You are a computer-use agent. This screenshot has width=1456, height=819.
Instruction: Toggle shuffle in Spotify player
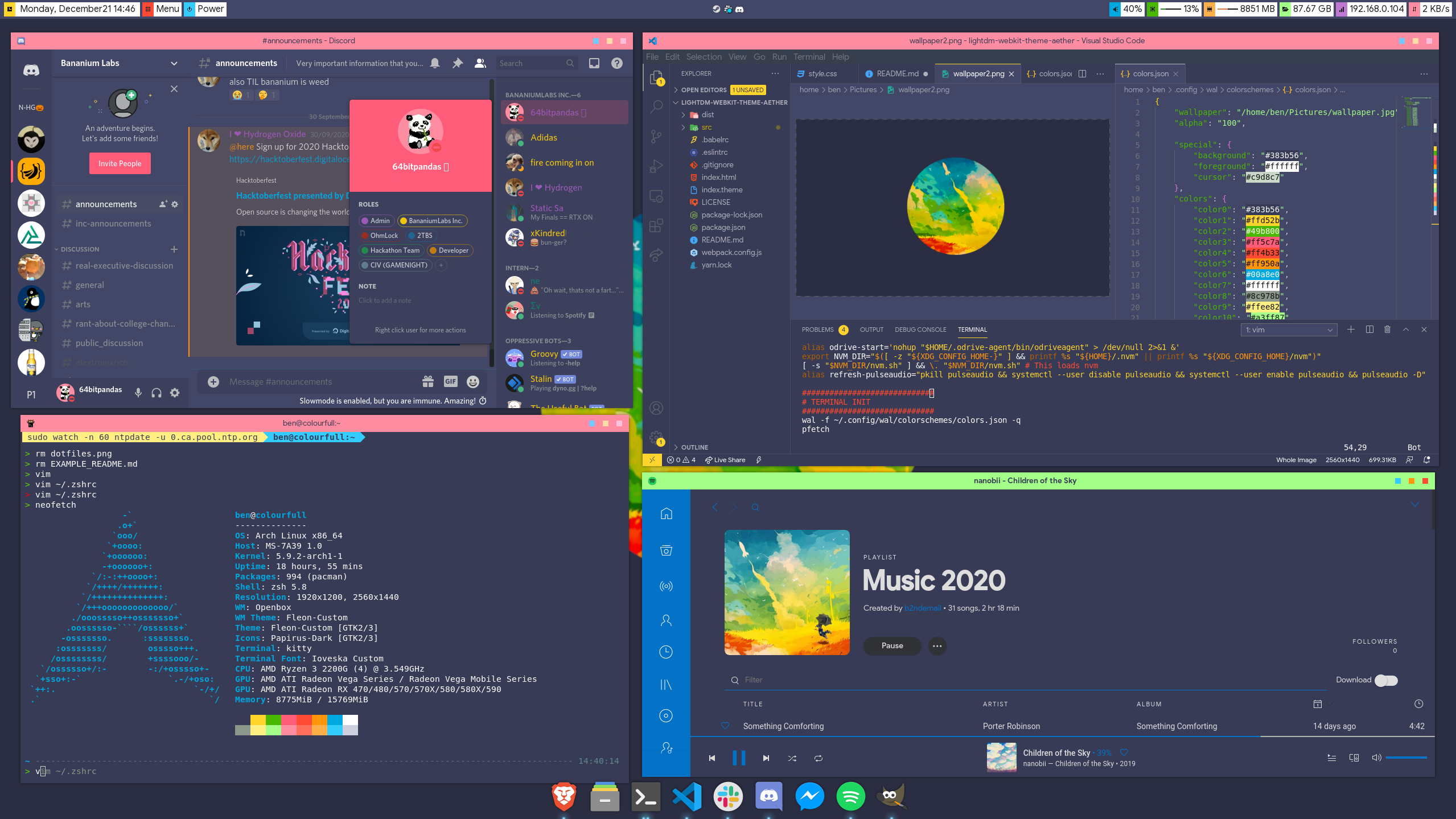pyautogui.click(x=792, y=758)
